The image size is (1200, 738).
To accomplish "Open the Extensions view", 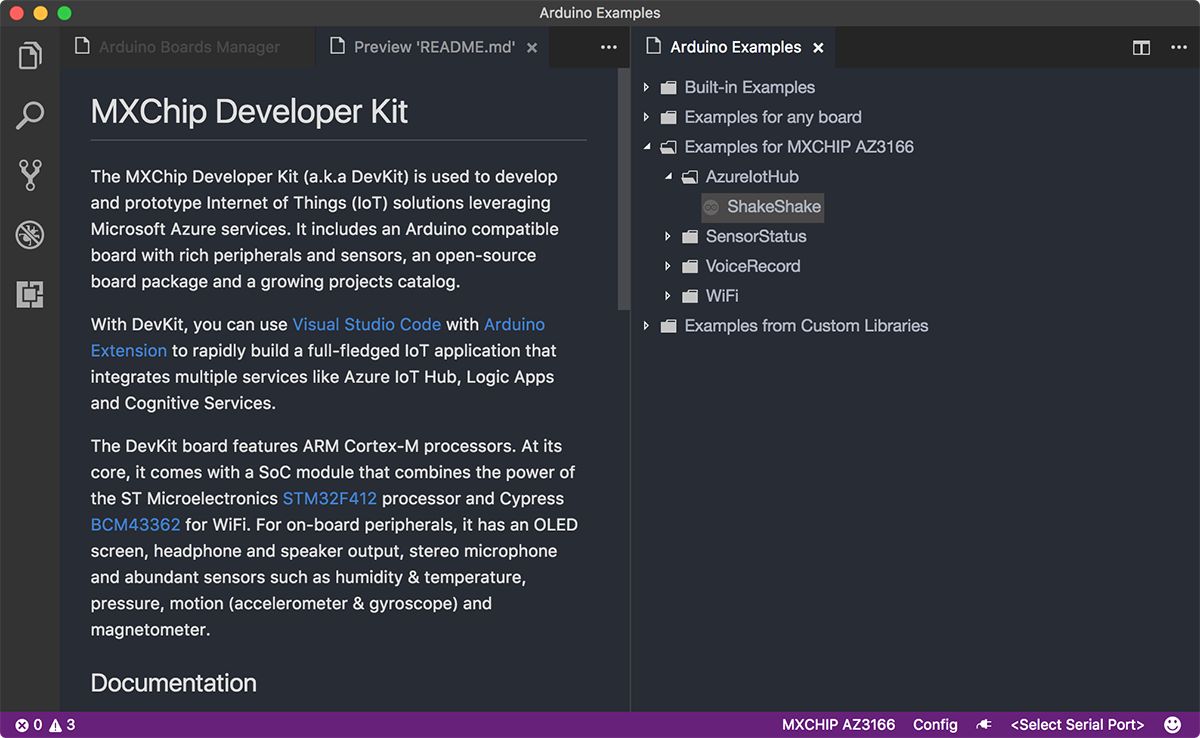I will (29, 295).
